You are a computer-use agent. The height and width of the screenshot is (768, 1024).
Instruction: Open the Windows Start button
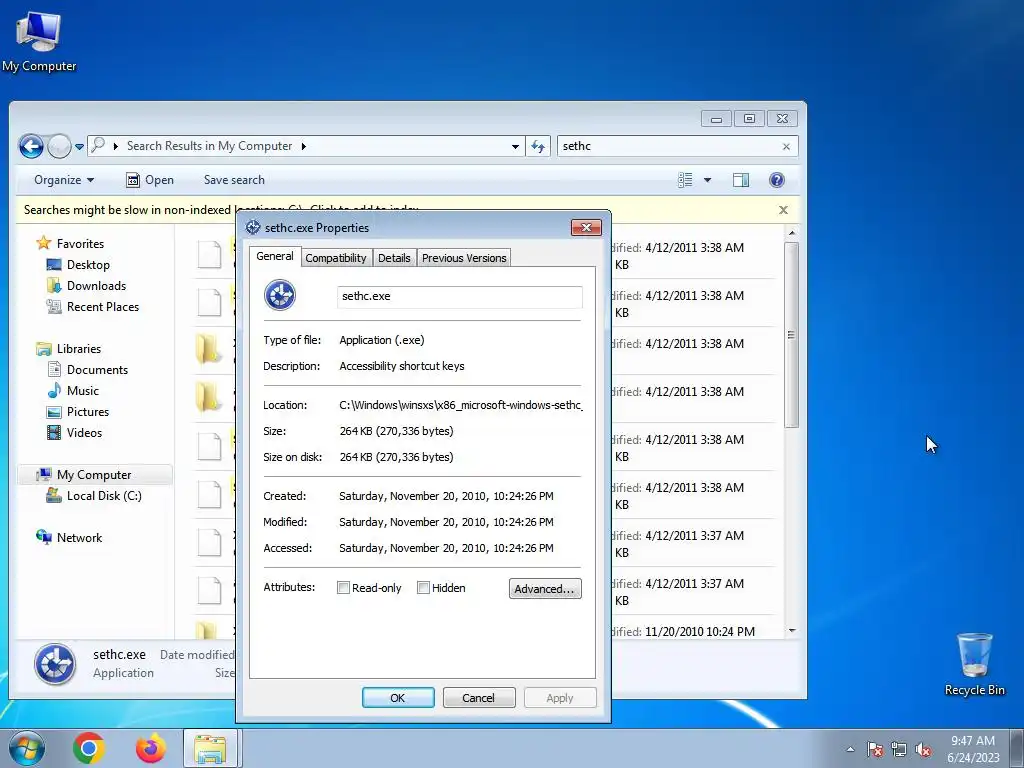pyautogui.click(x=25, y=748)
